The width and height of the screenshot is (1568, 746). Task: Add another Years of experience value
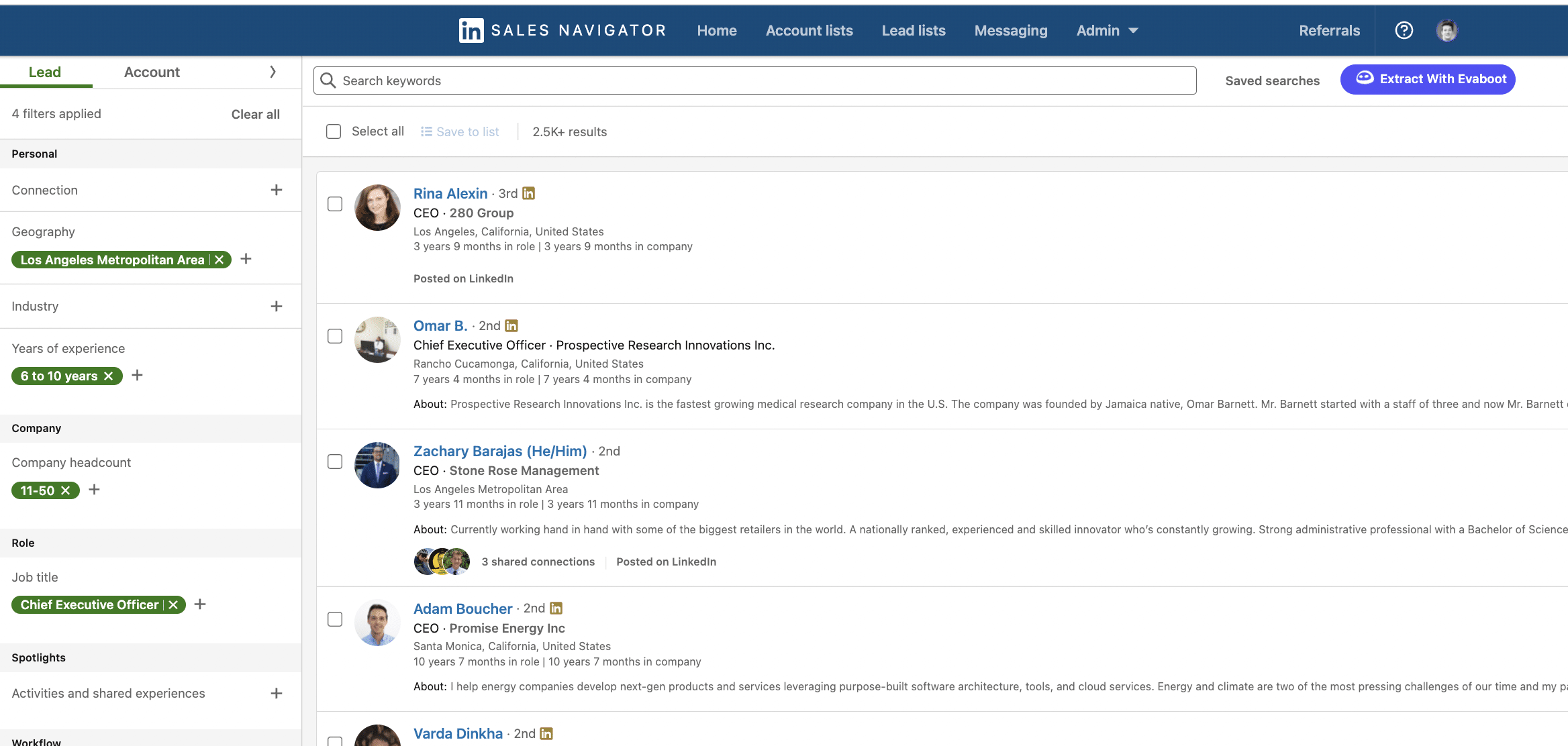[138, 375]
